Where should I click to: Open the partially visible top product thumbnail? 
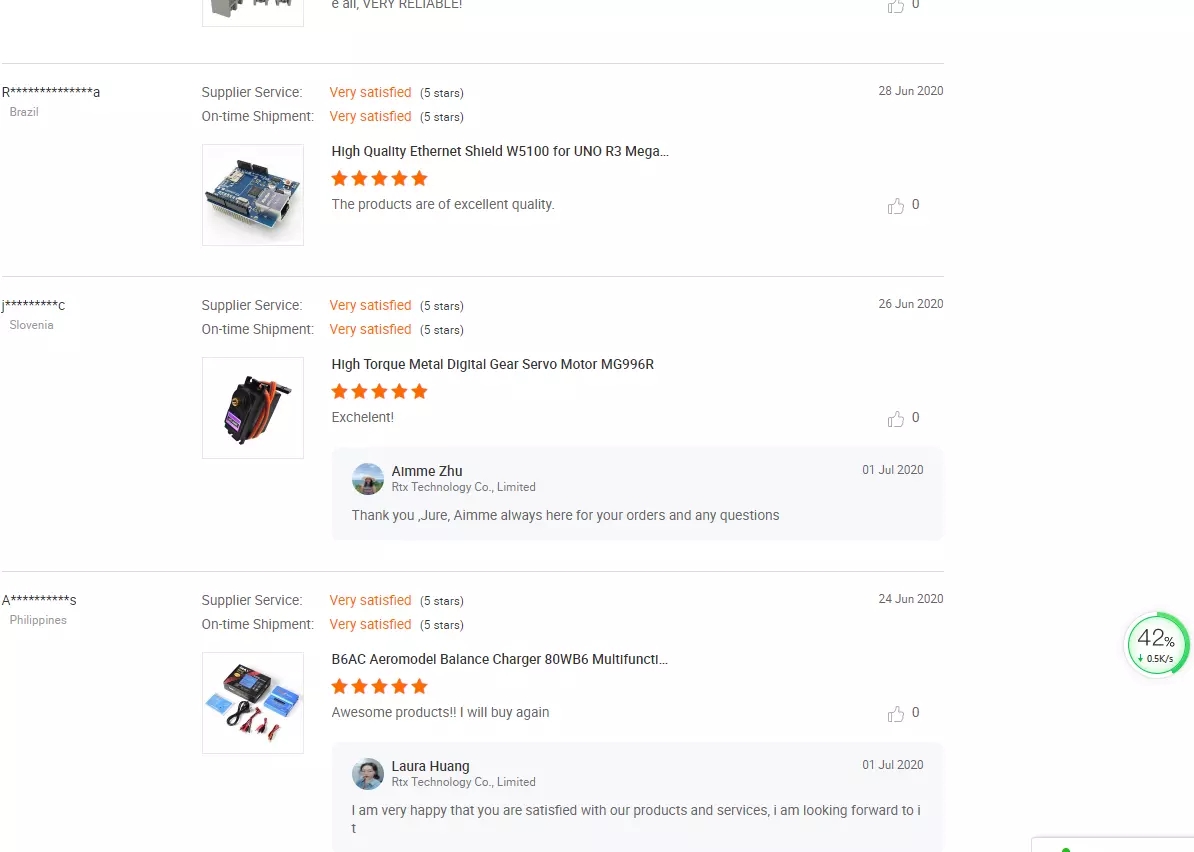coord(253,11)
